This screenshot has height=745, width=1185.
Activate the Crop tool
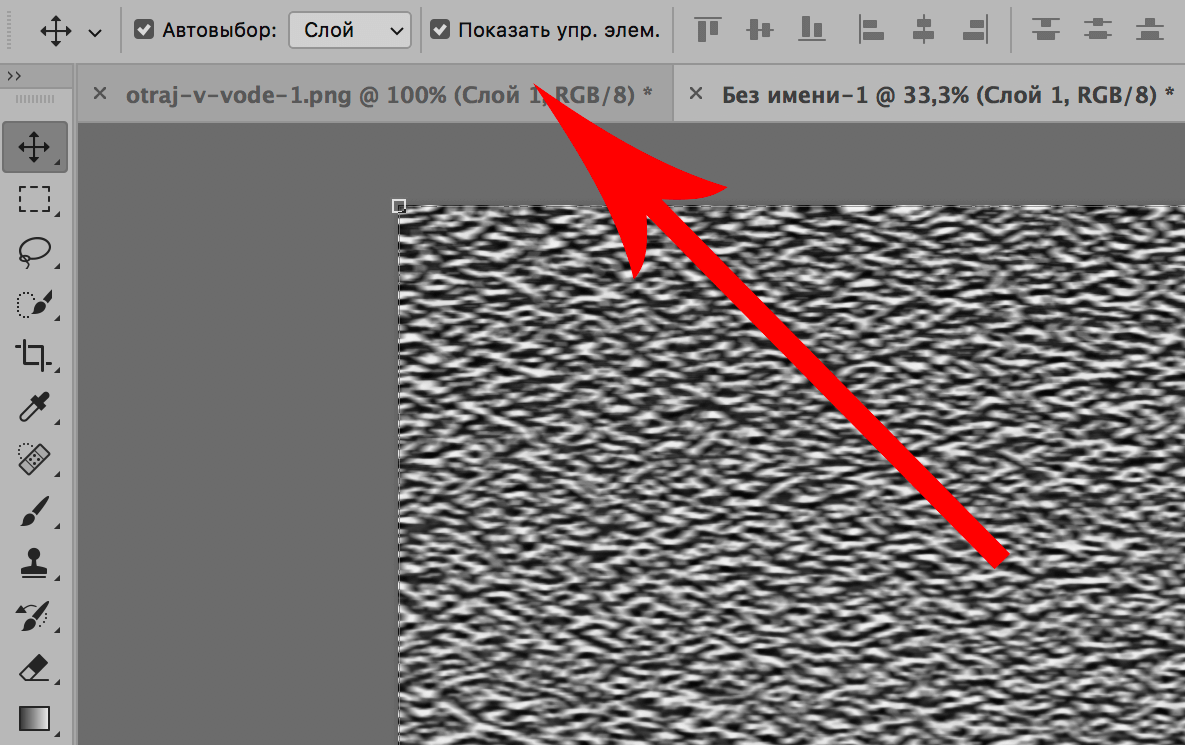click(x=35, y=355)
